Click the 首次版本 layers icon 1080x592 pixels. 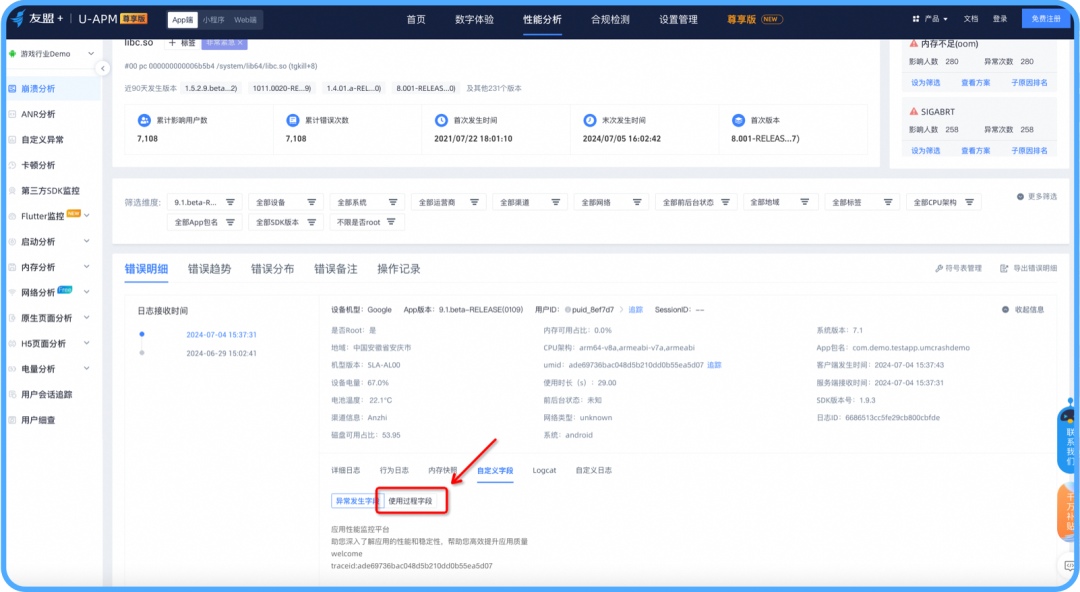(x=738, y=121)
